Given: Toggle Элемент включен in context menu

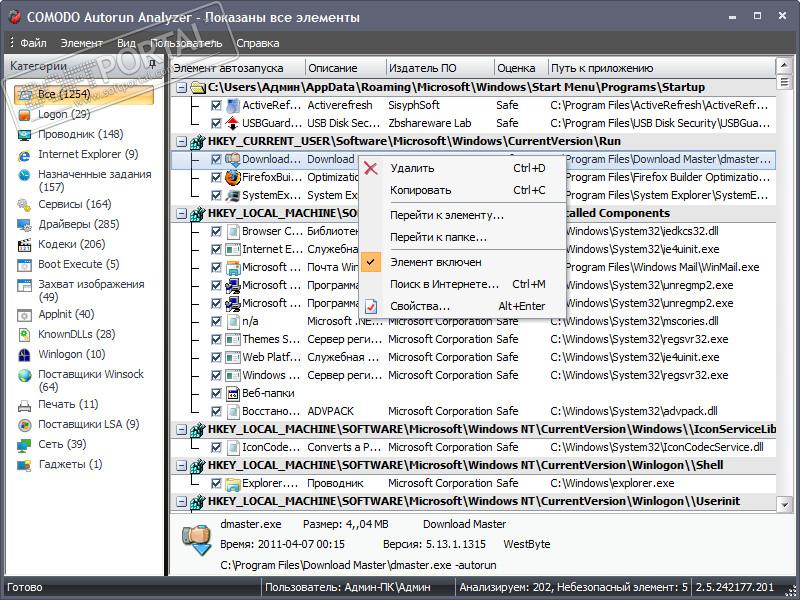Looking at the screenshot, I should click(462, 262).
